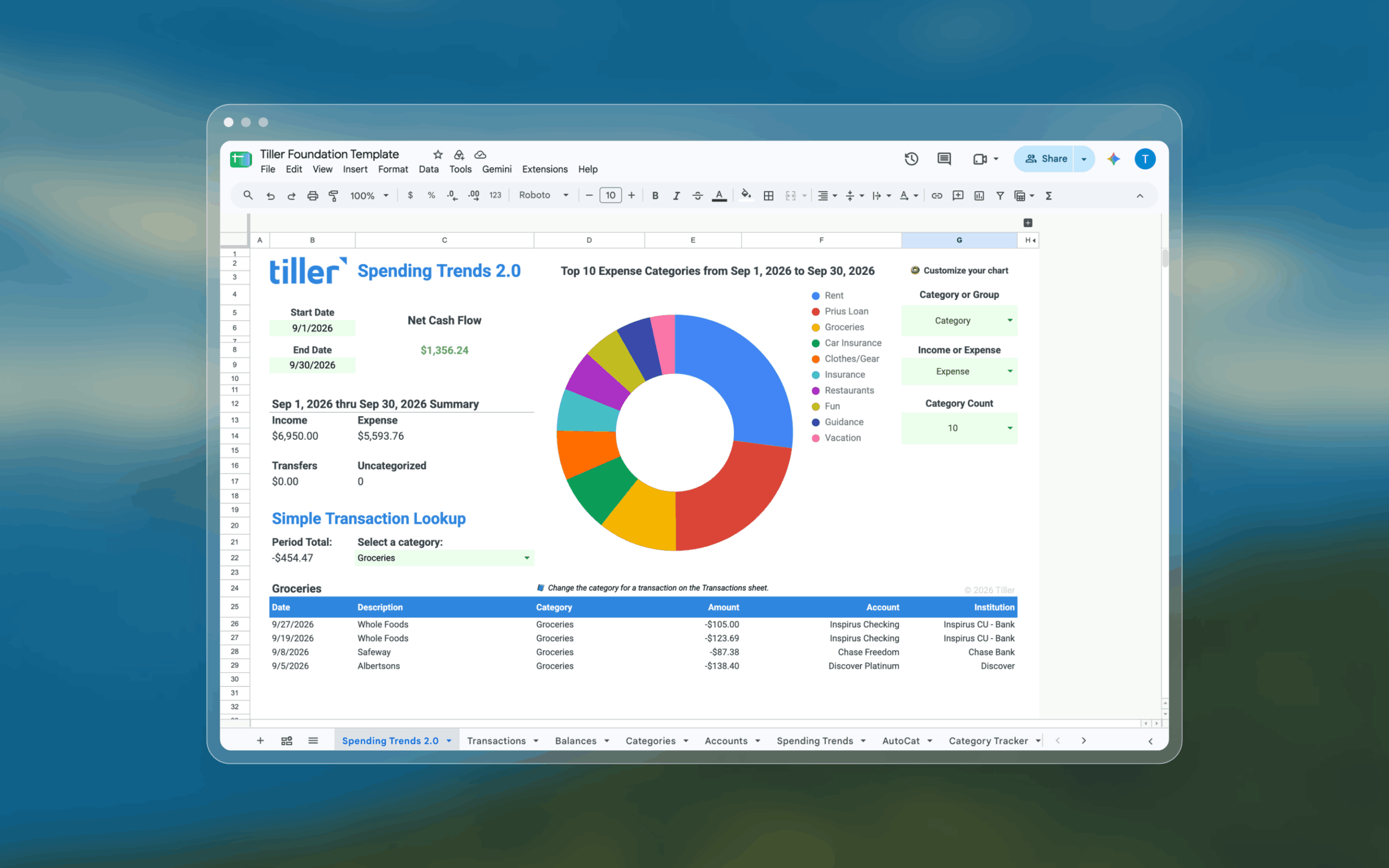Click the fill color paint bucket
This screenshot has height=868, width=1389.
coord(746,196)
